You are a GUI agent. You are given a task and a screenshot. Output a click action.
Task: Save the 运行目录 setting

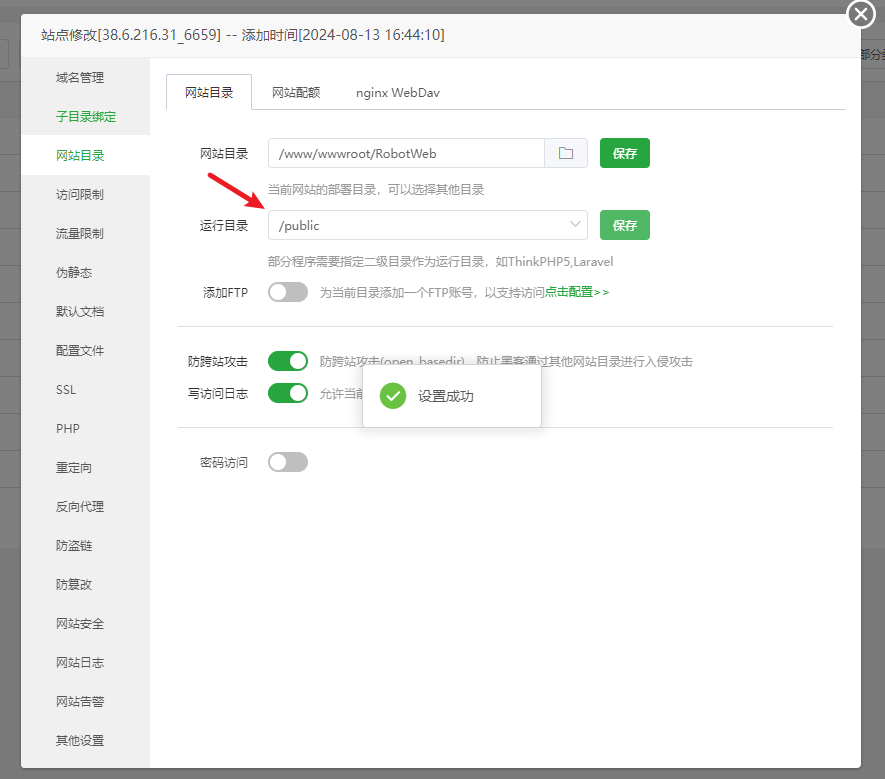[x=624, y=225]
